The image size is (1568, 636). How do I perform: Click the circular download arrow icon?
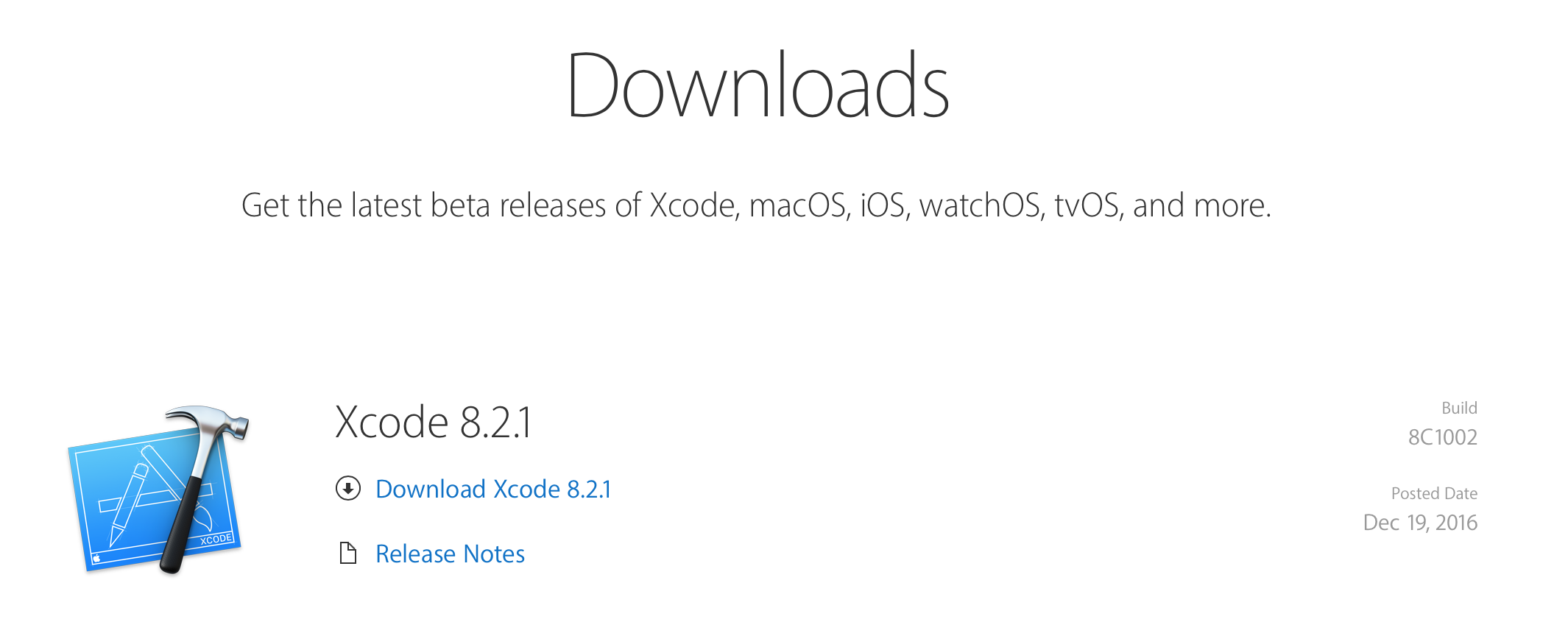click(x=348, y=488)
